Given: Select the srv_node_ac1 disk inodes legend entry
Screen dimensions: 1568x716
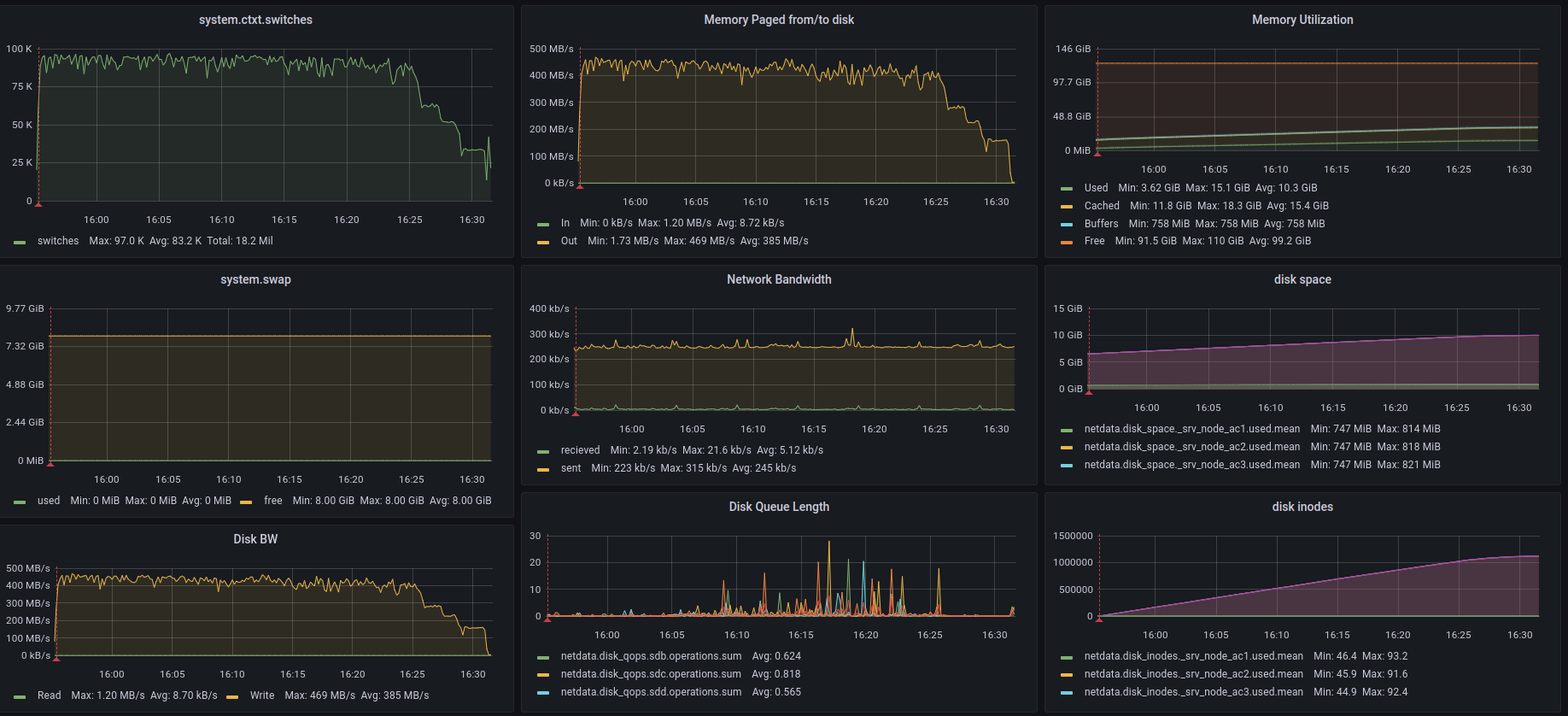Looking at the screenshot, I should 1193,656.
